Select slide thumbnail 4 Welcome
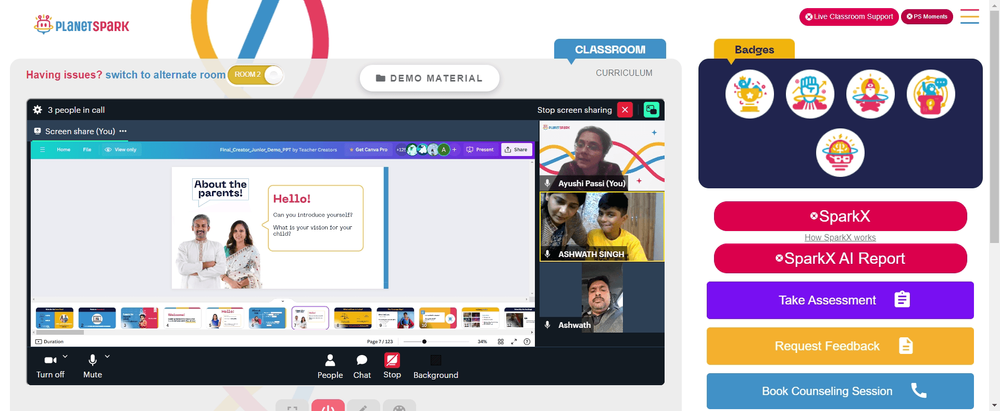1000x411 pixels. (x=182, y=318)
